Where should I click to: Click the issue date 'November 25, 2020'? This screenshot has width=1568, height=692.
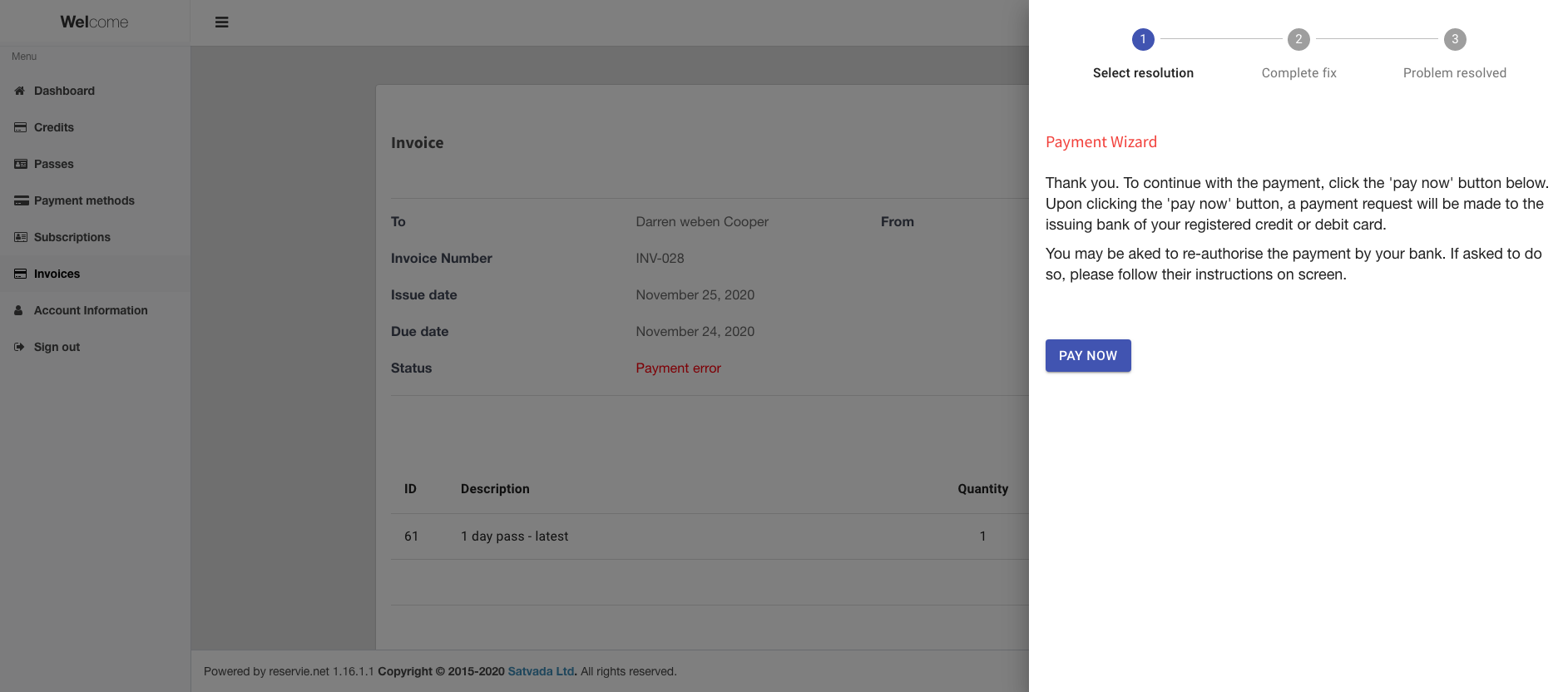point(695,294)
